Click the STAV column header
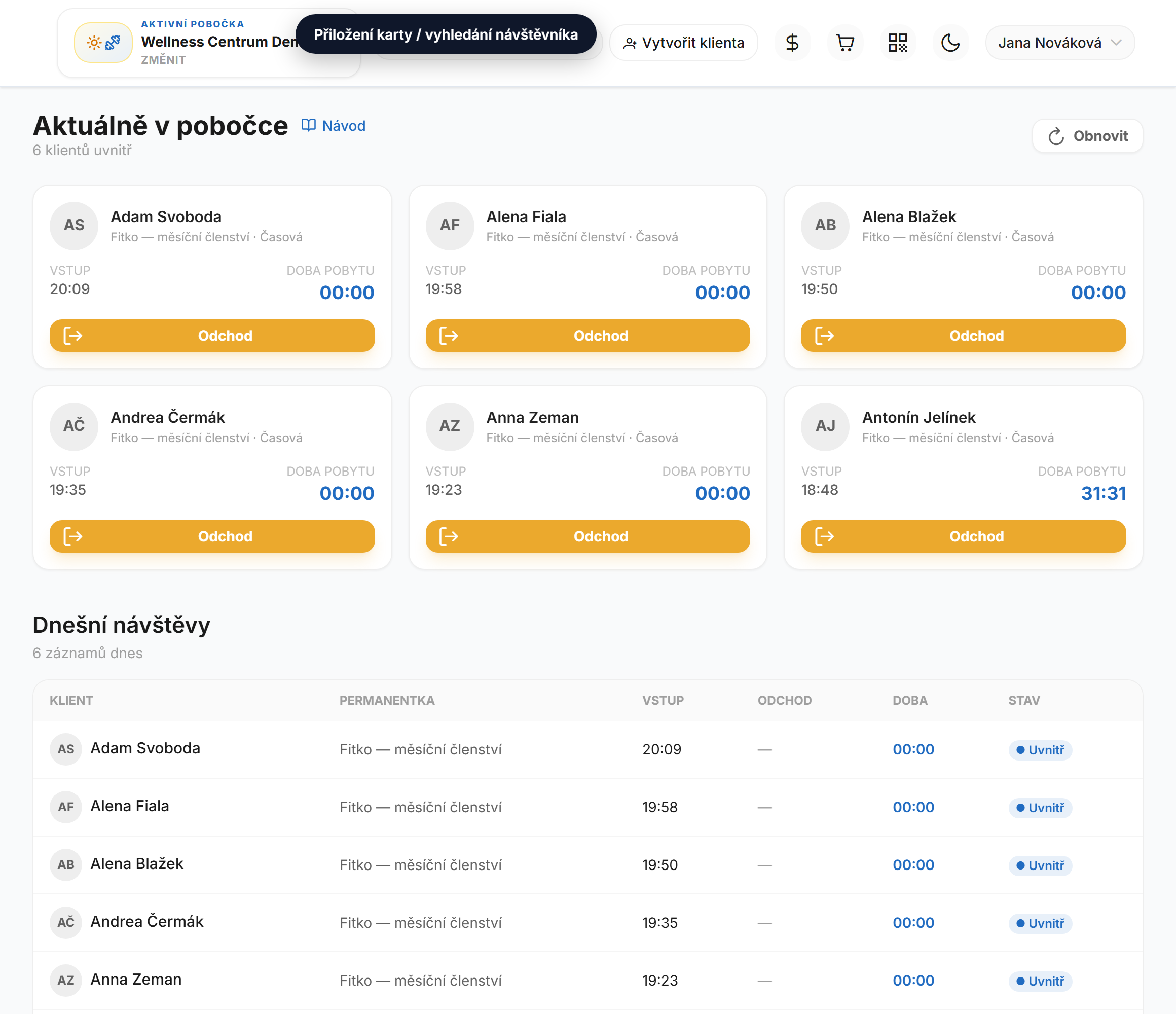 1024,701
